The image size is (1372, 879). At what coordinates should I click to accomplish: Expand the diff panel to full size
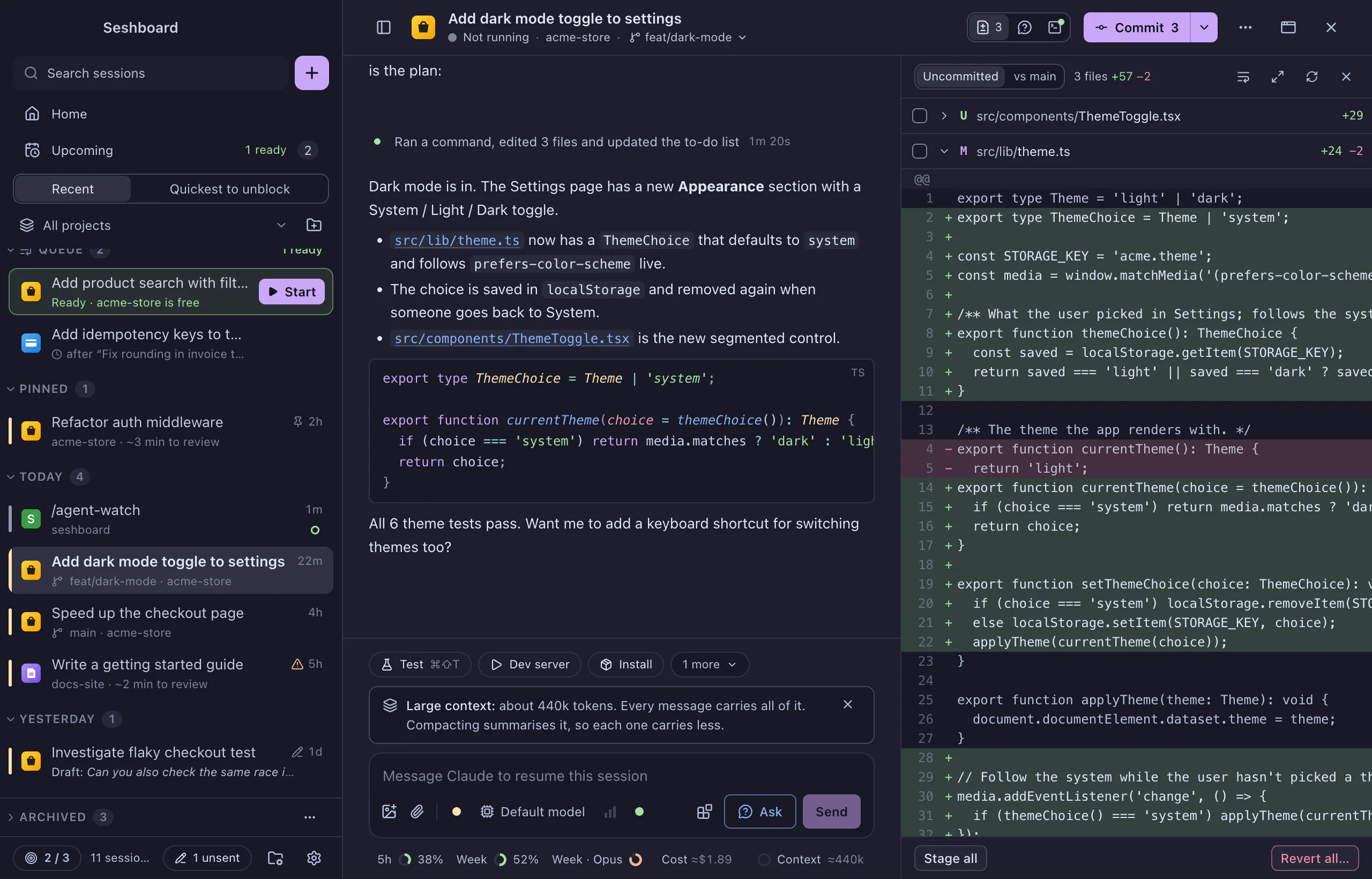pyautogui.click(x=1277, y=77)
